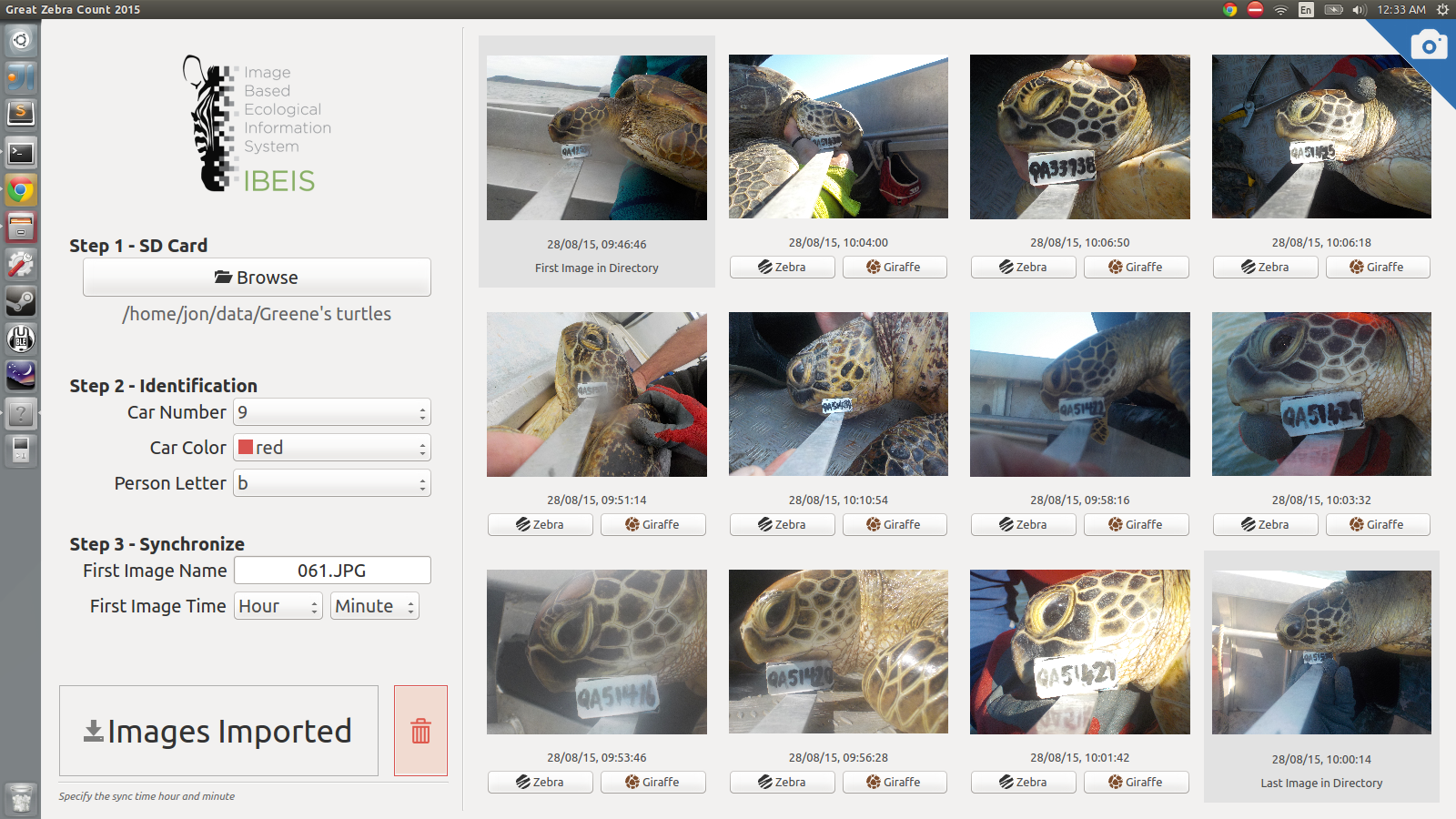The width and height of the screenshot is (1456, 819).
Task: Click the red trash delete button
Action: tap(420, 731)
